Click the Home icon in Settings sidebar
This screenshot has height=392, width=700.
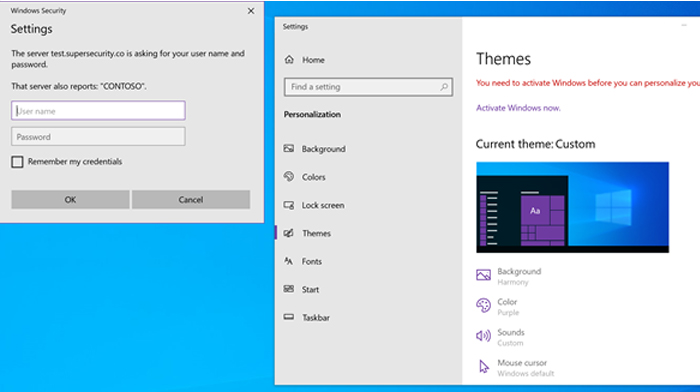click(289, 59)
